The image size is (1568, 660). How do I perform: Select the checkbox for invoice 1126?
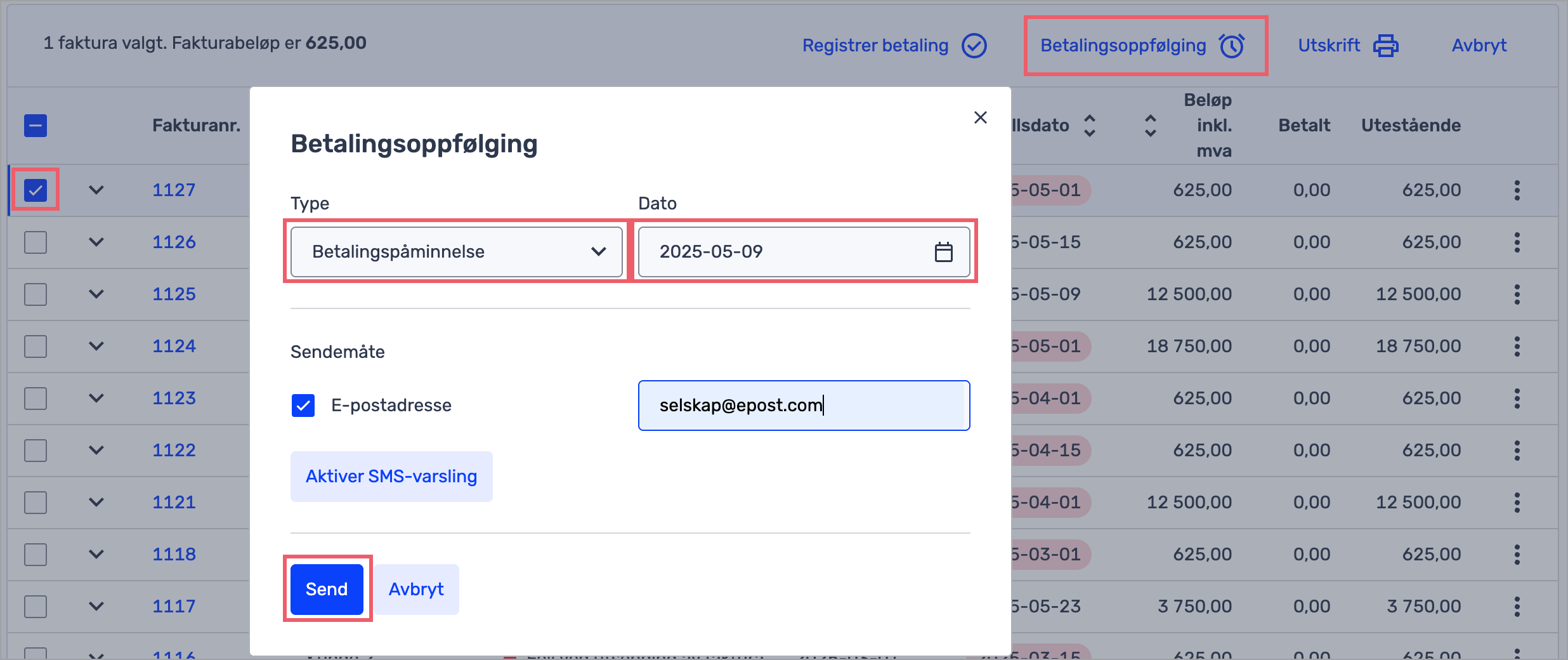(x=36, y=242)
